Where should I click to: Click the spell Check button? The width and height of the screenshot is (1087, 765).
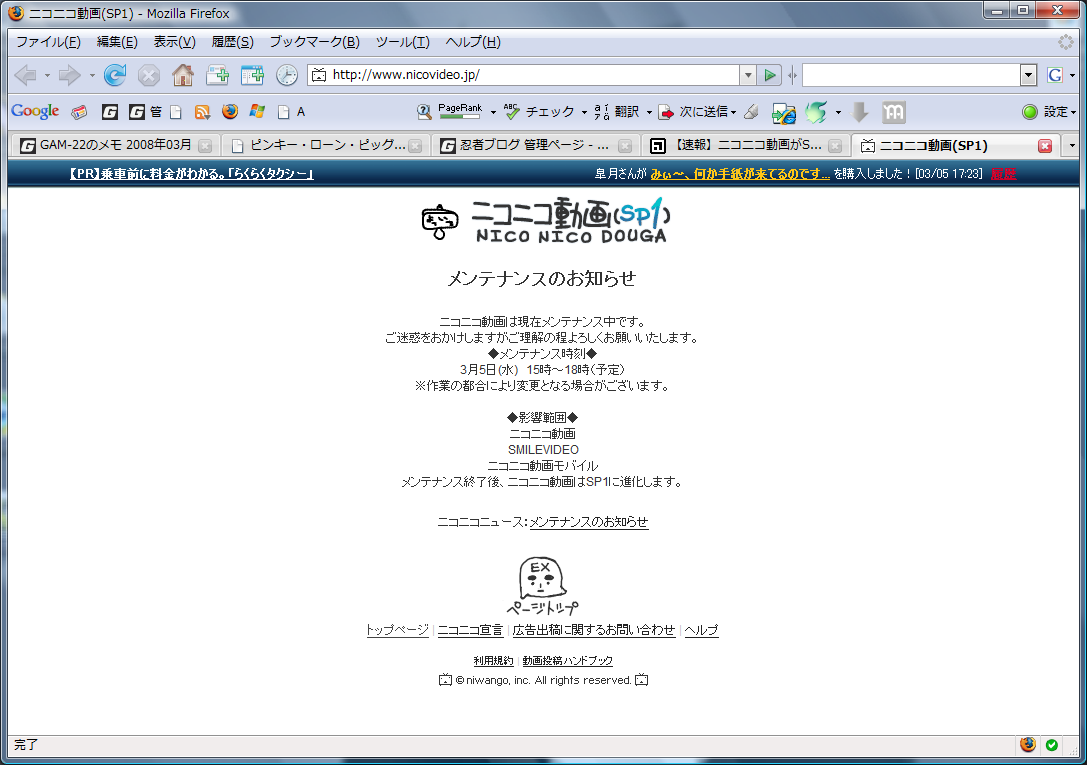tap(539, 112)
